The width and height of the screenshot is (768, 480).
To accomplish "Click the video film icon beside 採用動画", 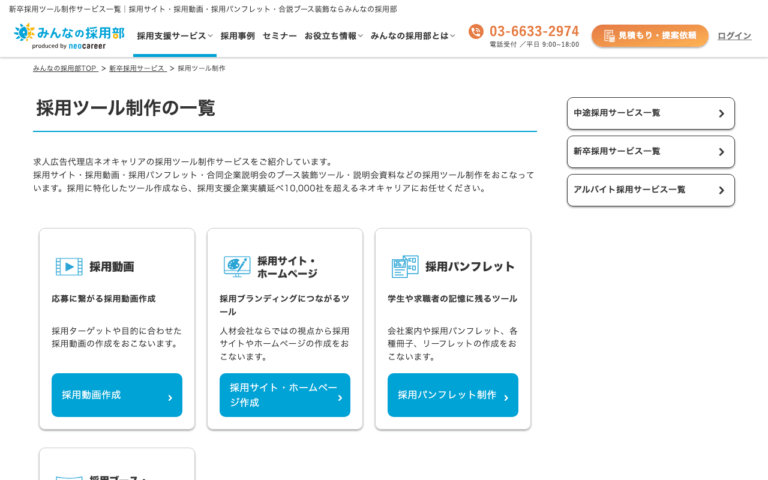I will (69, 267).
